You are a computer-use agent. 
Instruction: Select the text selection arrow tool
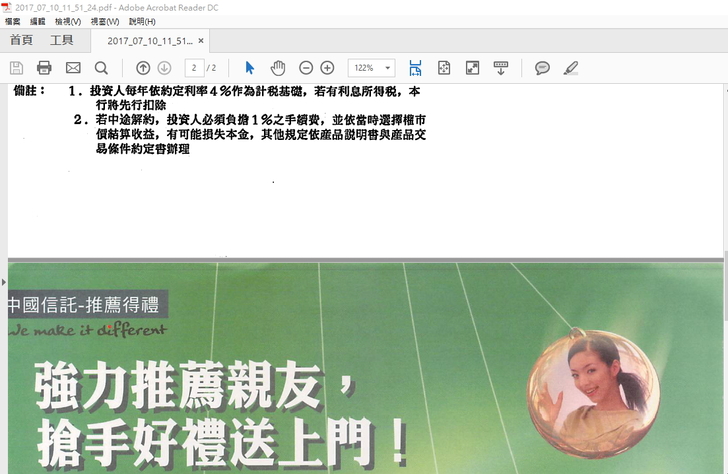(x=249, y=68)
